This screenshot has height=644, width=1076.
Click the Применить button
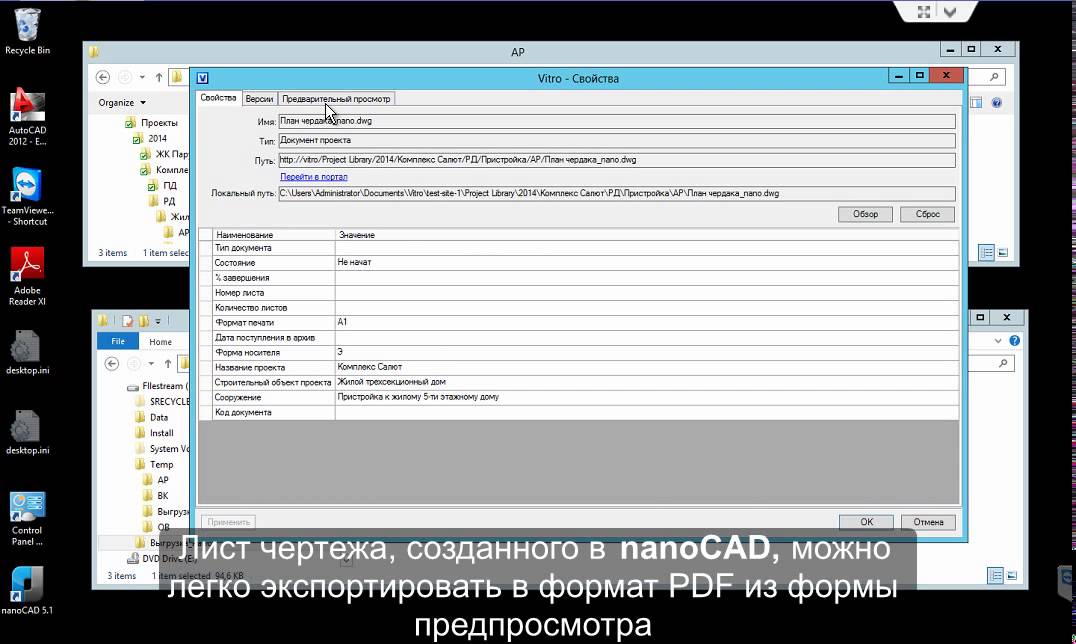point(229,522)
